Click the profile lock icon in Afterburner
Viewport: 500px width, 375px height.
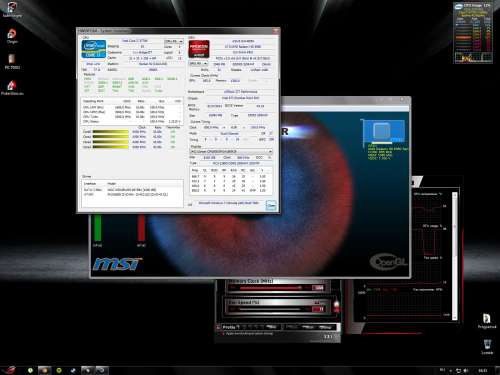(x=218, y=327)
